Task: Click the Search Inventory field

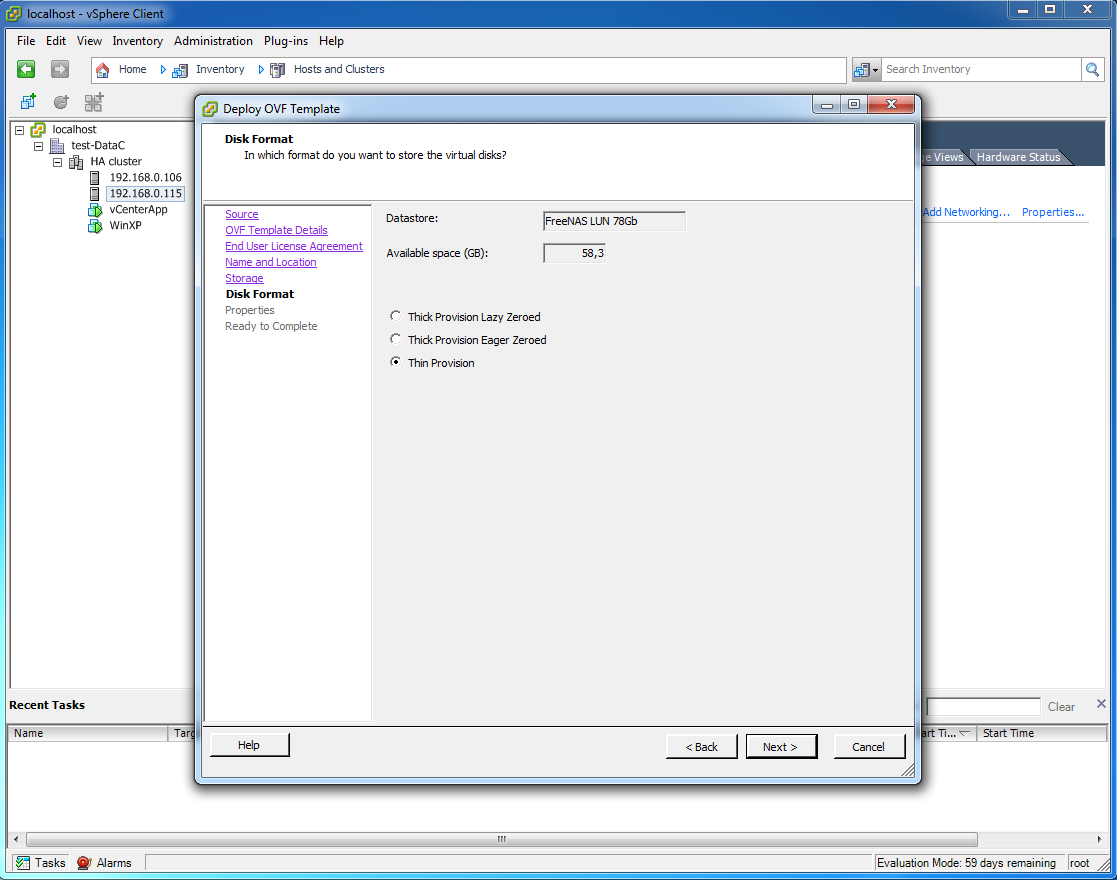Action: coord(981,69)
